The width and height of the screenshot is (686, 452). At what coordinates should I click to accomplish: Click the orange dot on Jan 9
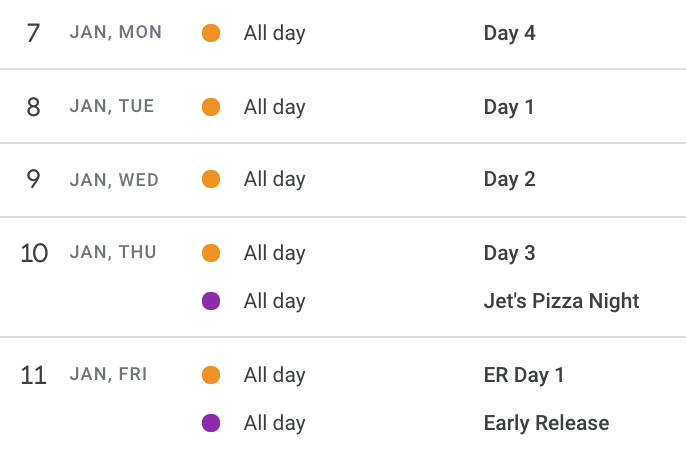click(x=211, y=179)
